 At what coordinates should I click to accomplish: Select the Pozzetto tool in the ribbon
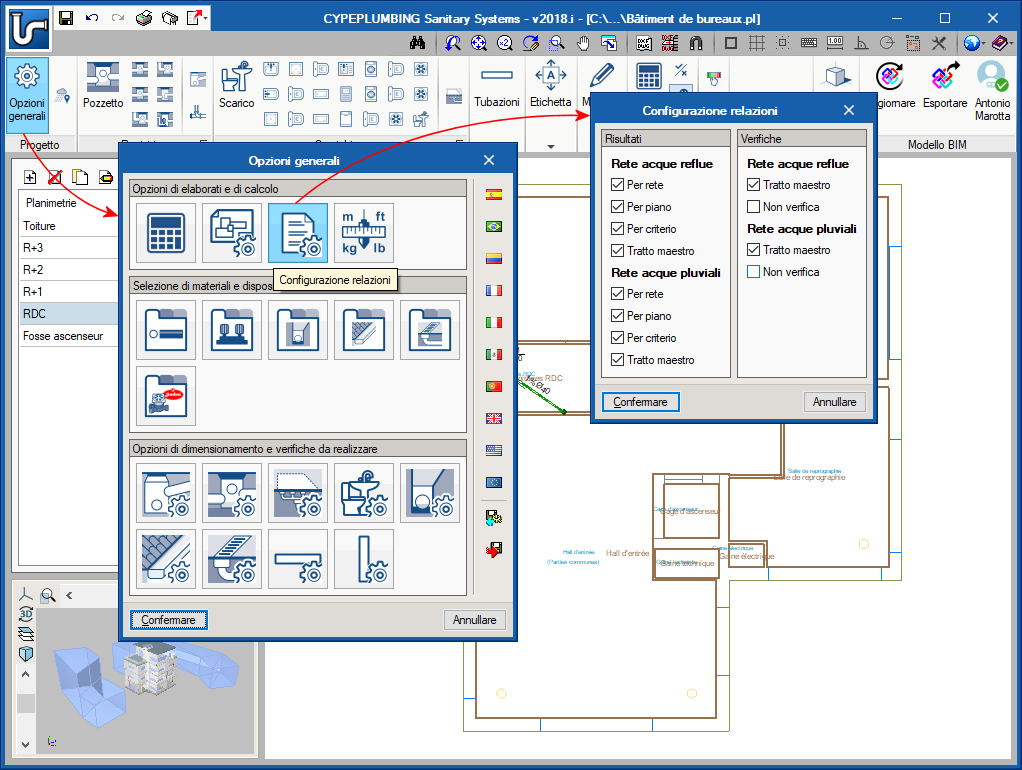coord(102,85)
